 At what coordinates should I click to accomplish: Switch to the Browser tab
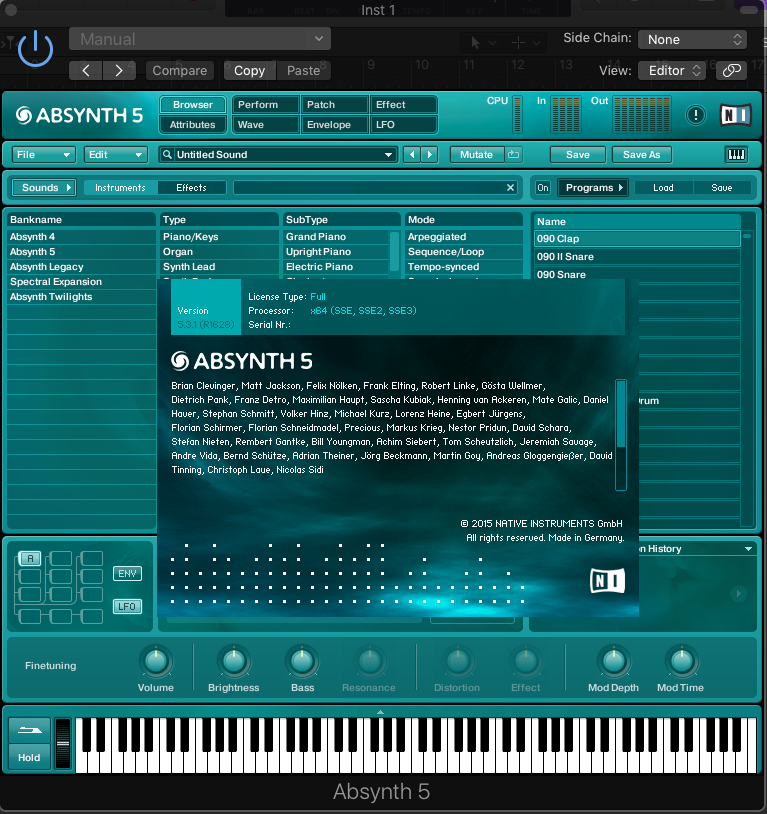193,104
